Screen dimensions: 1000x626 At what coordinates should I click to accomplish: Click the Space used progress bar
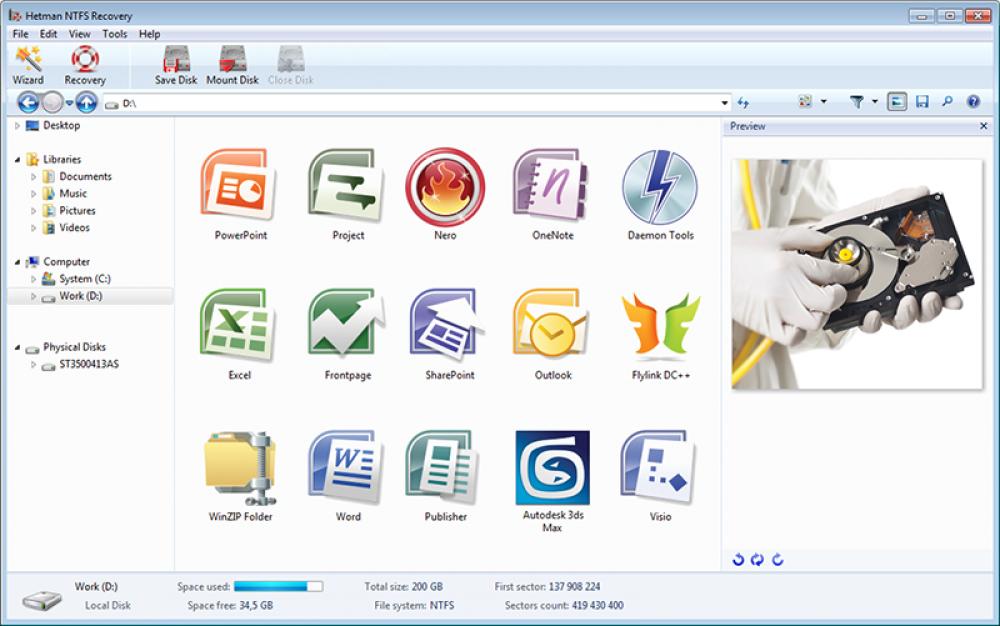[277, 586]
